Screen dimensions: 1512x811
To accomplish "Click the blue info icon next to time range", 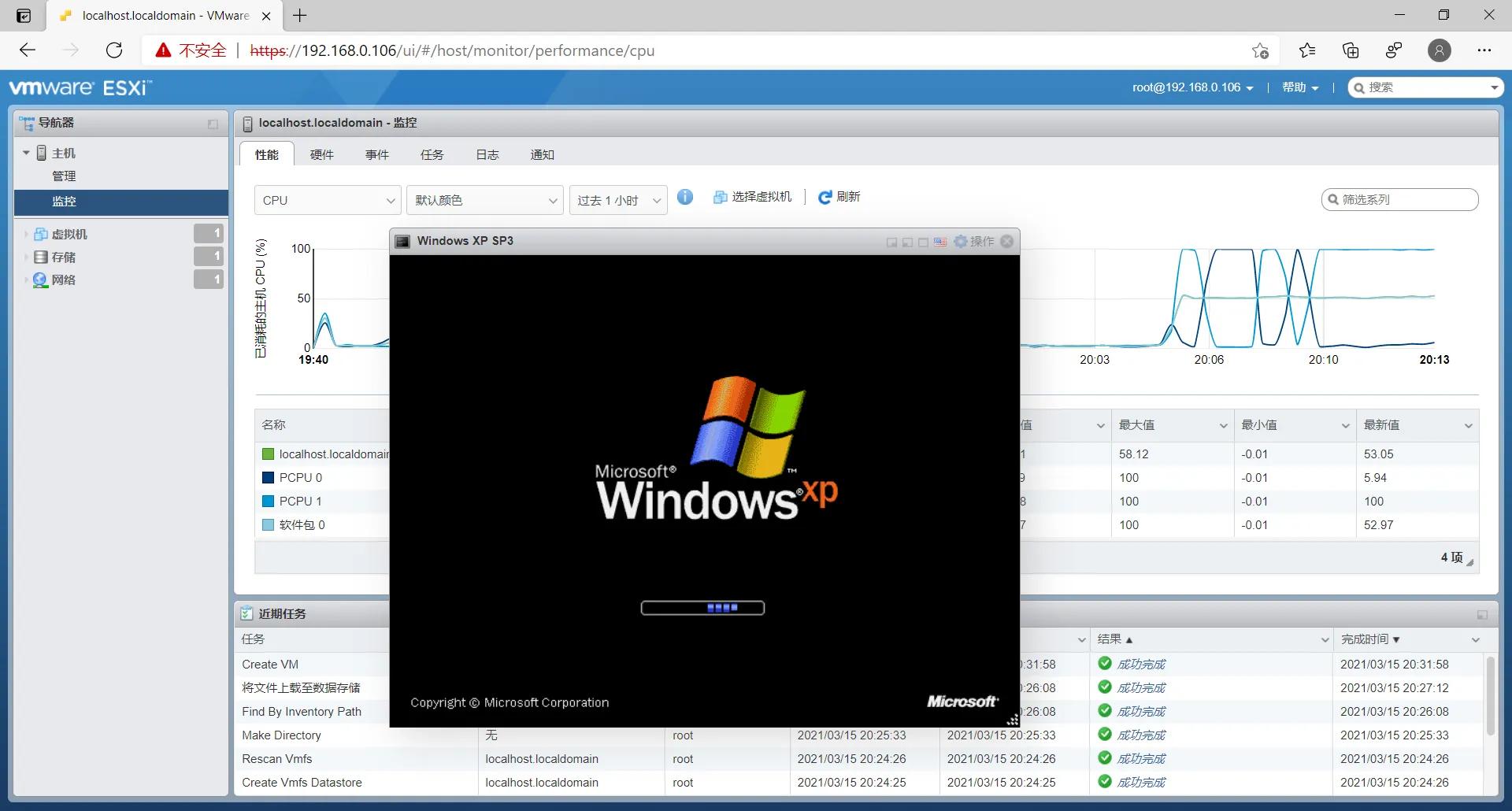I will [684, 198].
